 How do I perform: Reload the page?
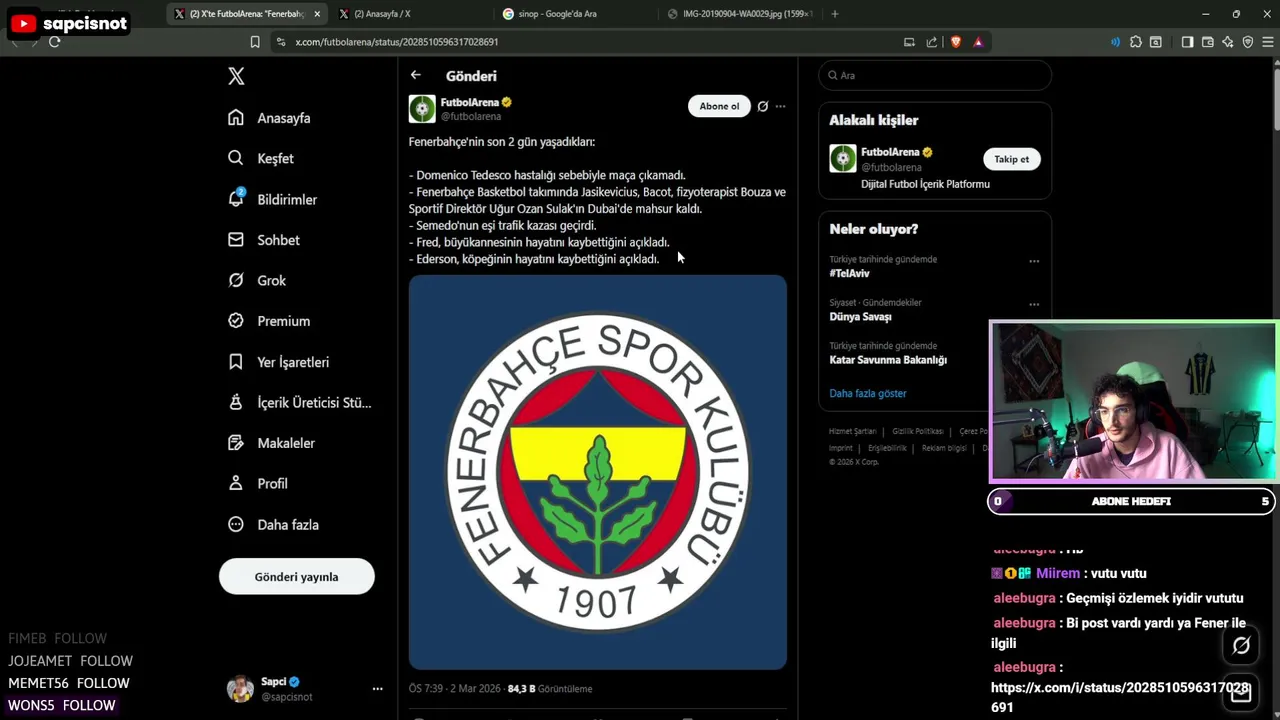coord(55,42)
